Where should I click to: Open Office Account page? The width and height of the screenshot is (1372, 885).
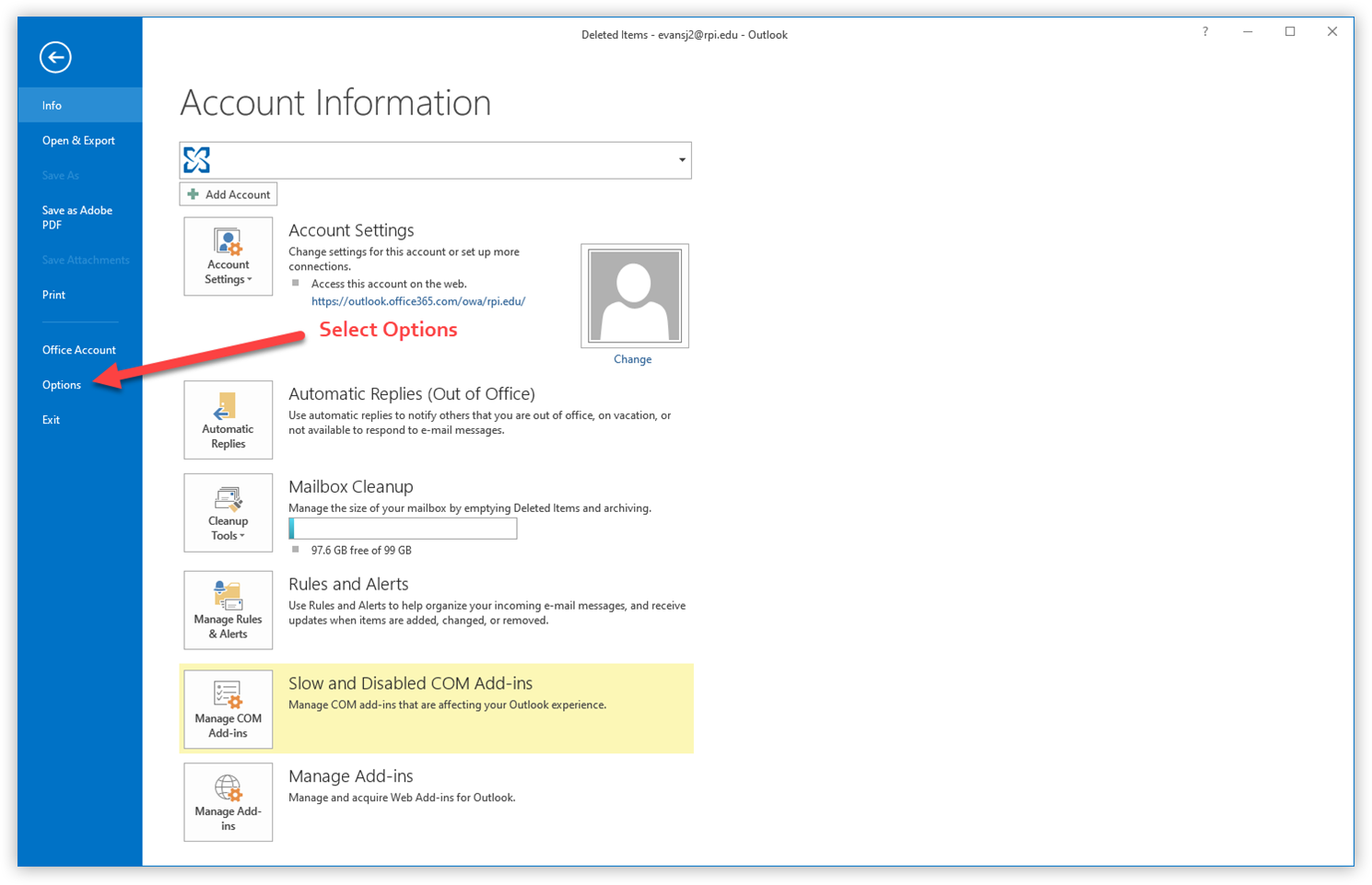coord(79,350)
